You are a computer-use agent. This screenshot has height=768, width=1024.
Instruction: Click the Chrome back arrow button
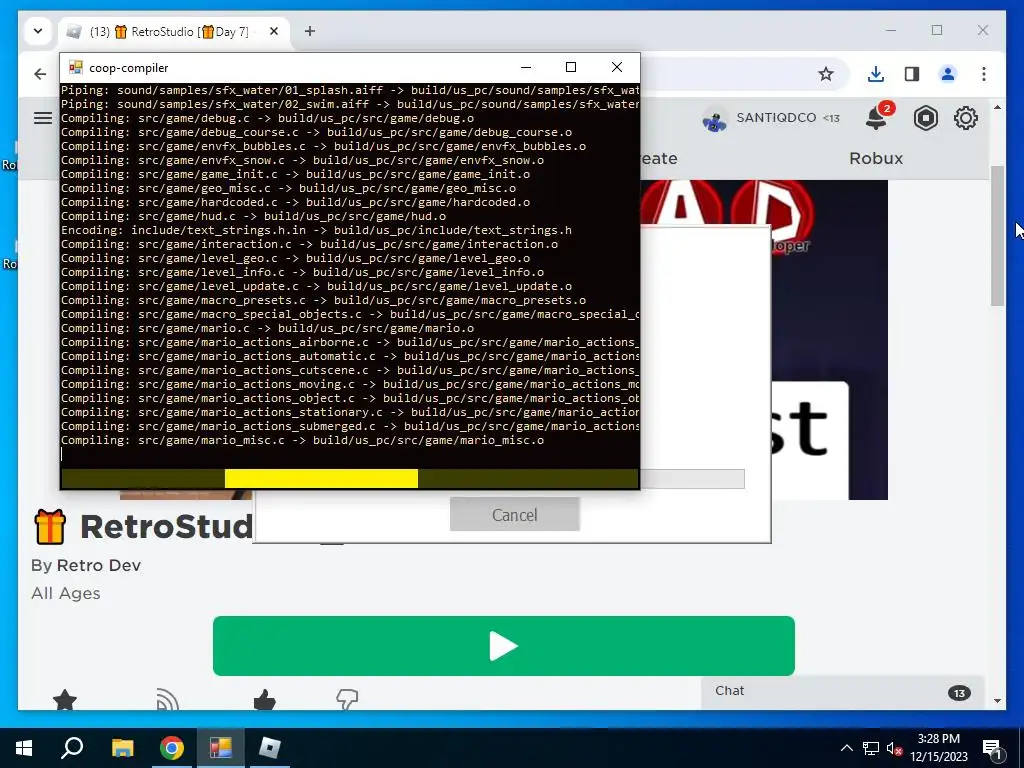(40, 74)
